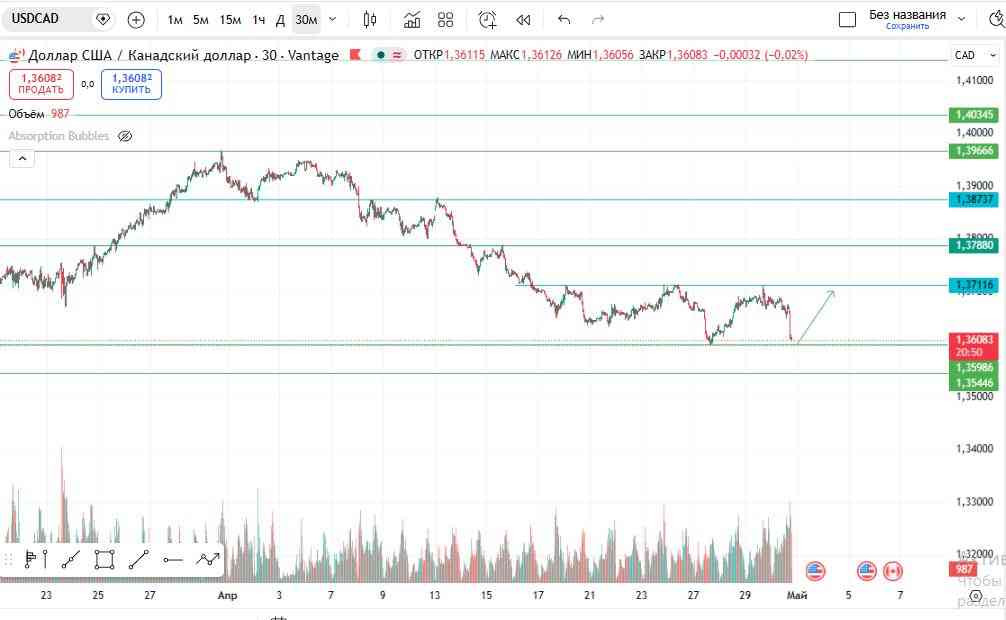Select the horizontal ray drawing tool

pos(173,560)
